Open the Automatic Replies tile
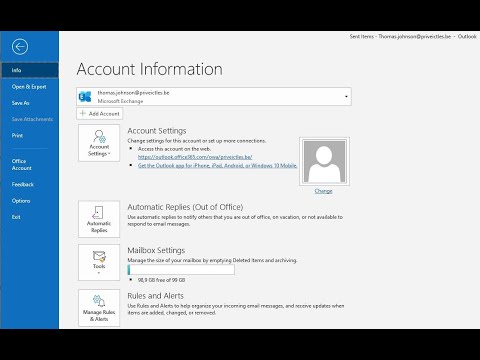480x360 pixels. point(99,219)
